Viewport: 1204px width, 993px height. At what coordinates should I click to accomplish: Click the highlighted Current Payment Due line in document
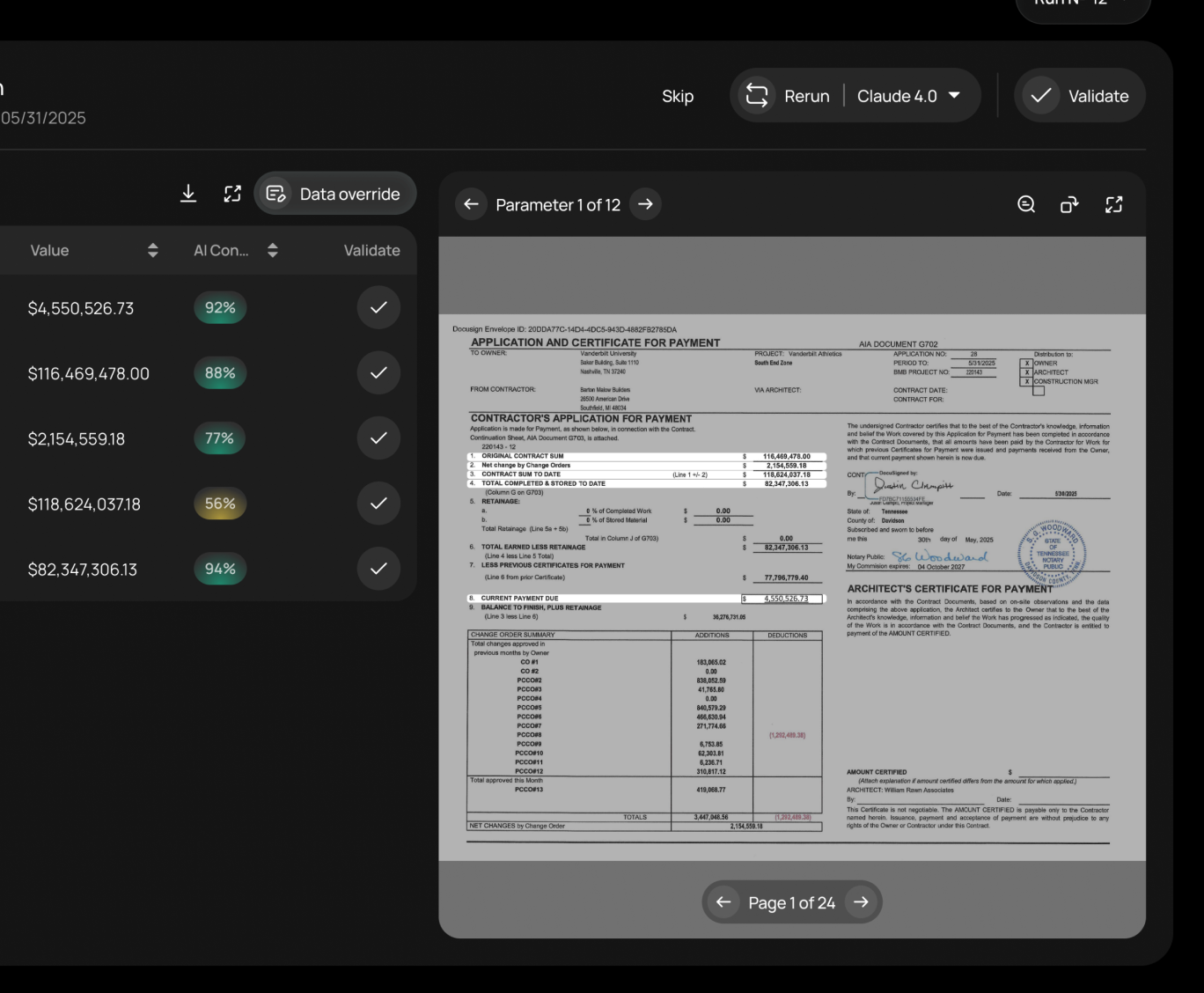click(x=645, y=599)
